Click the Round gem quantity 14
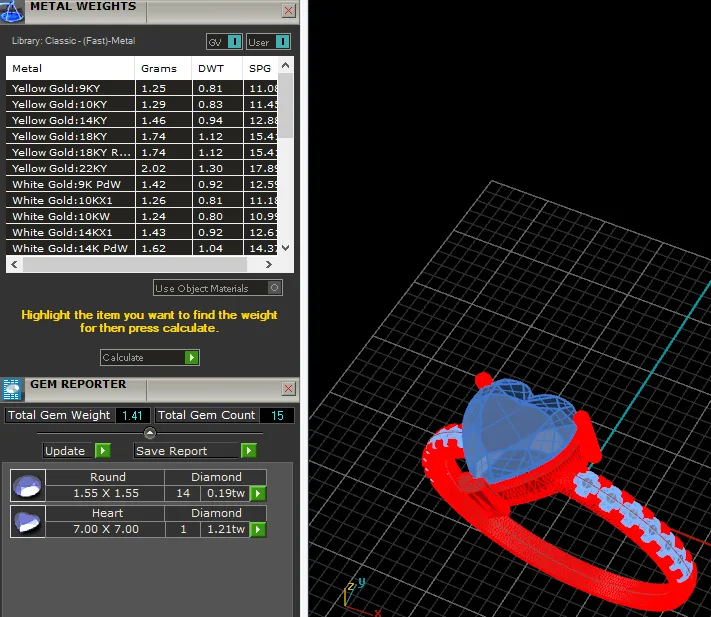This screenshot has width=711, height=617. pos(183,493)
